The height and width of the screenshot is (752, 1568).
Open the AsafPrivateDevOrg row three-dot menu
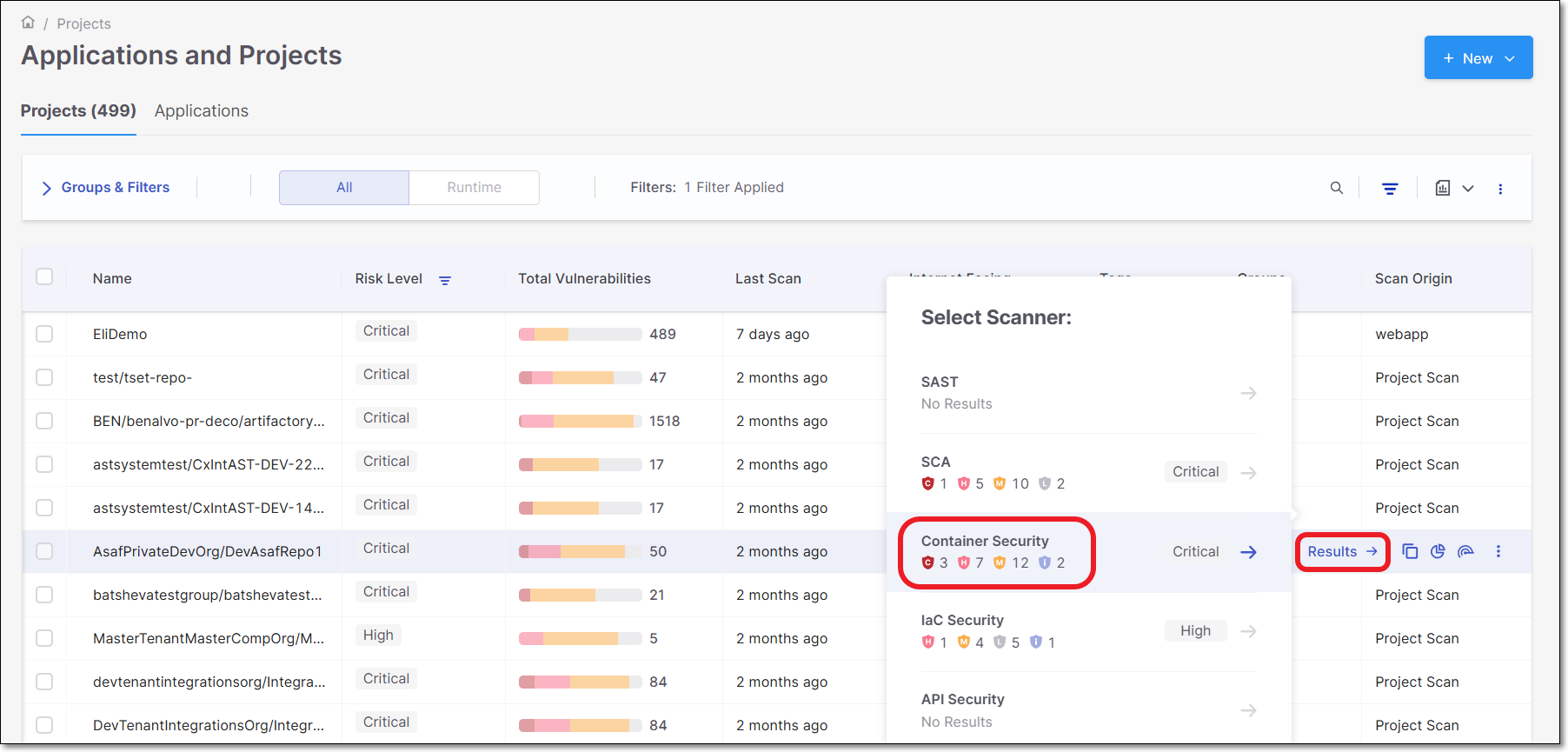(x=1498, y=551)
